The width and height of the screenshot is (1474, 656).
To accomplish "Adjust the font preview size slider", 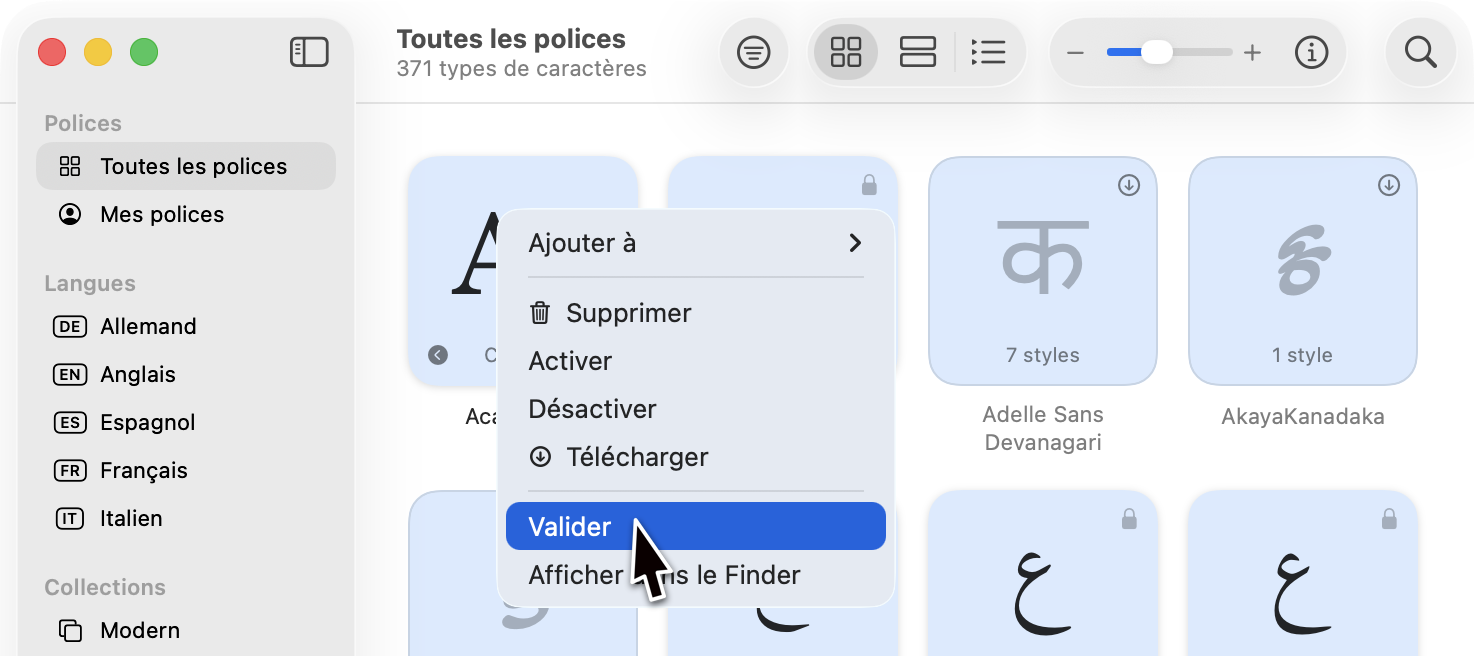I will [x=1157, y=52].
